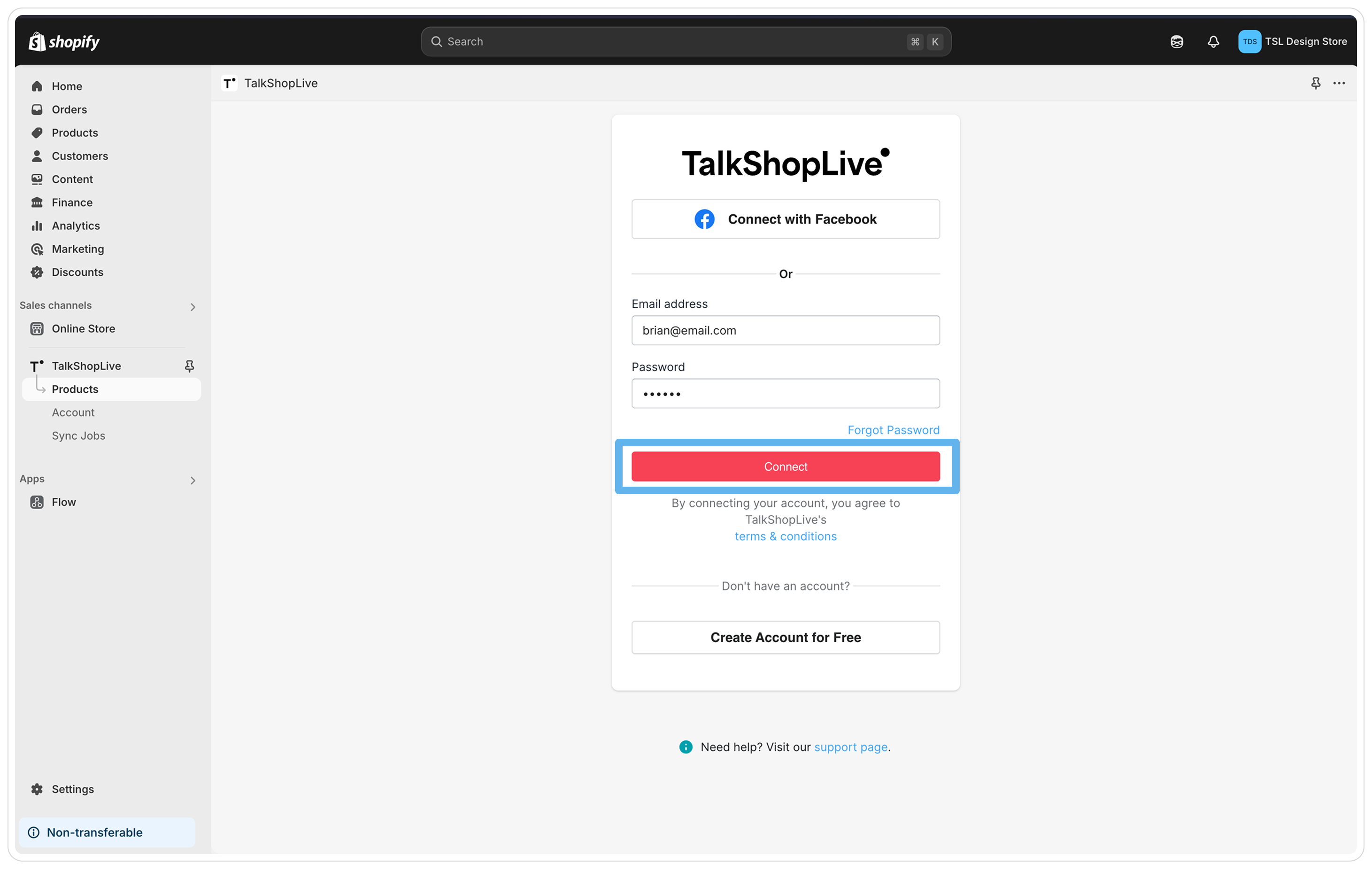The width and height of the screenshot is (1372, 870).
Task: Click the Non-transferable badge
Action: point(107,832)
